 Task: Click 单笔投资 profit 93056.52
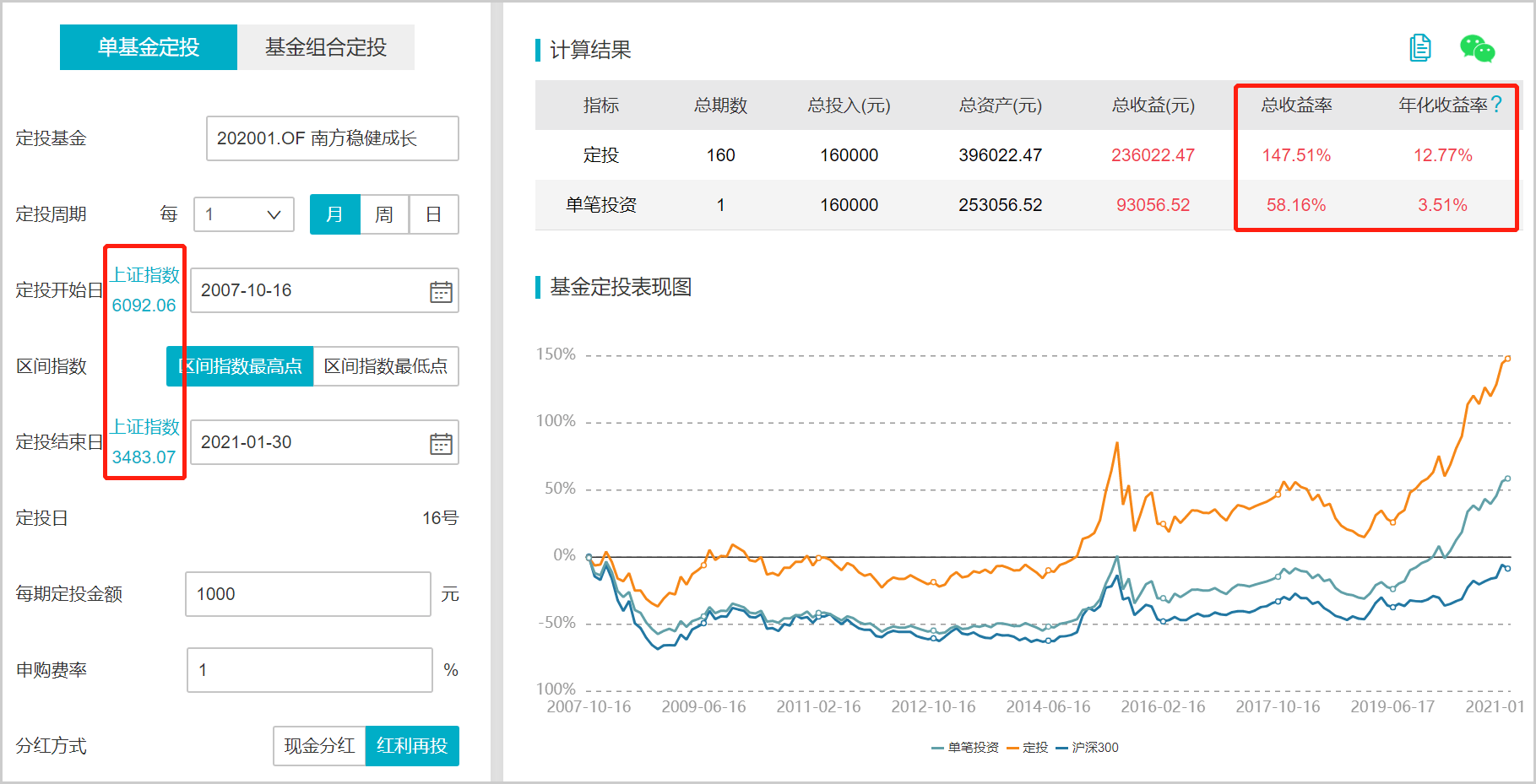[1153, 205]
